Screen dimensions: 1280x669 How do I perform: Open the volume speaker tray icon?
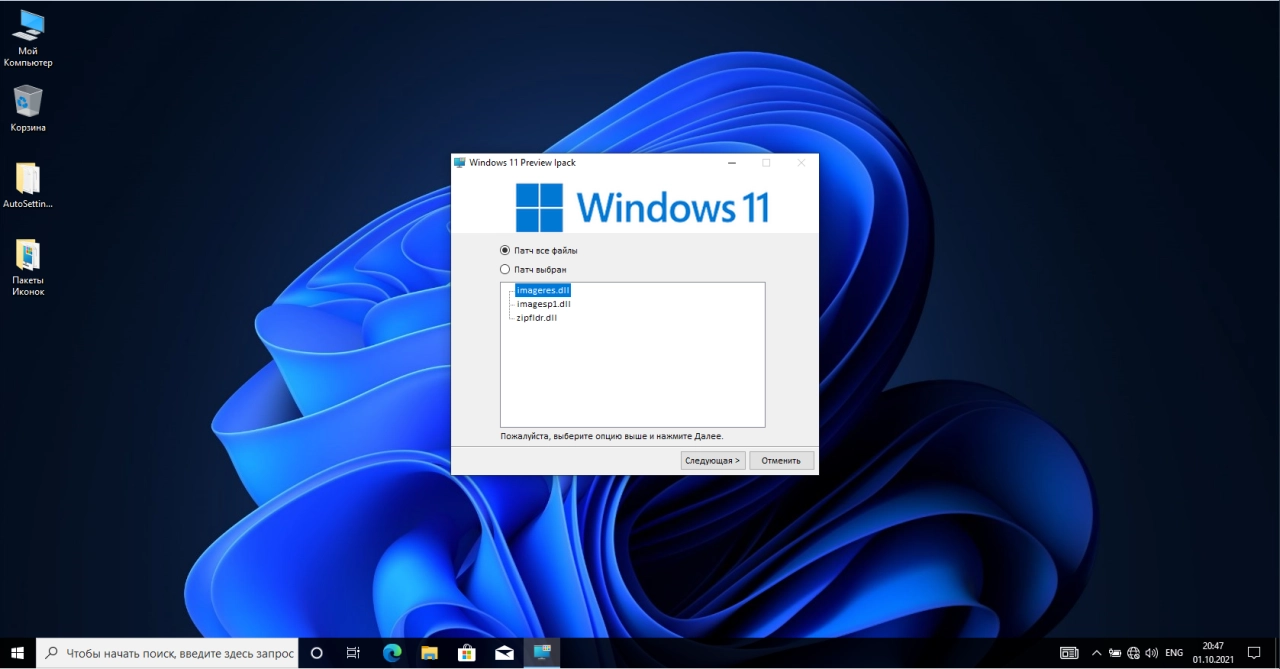pyautogui.click(x=1152, y=653)
